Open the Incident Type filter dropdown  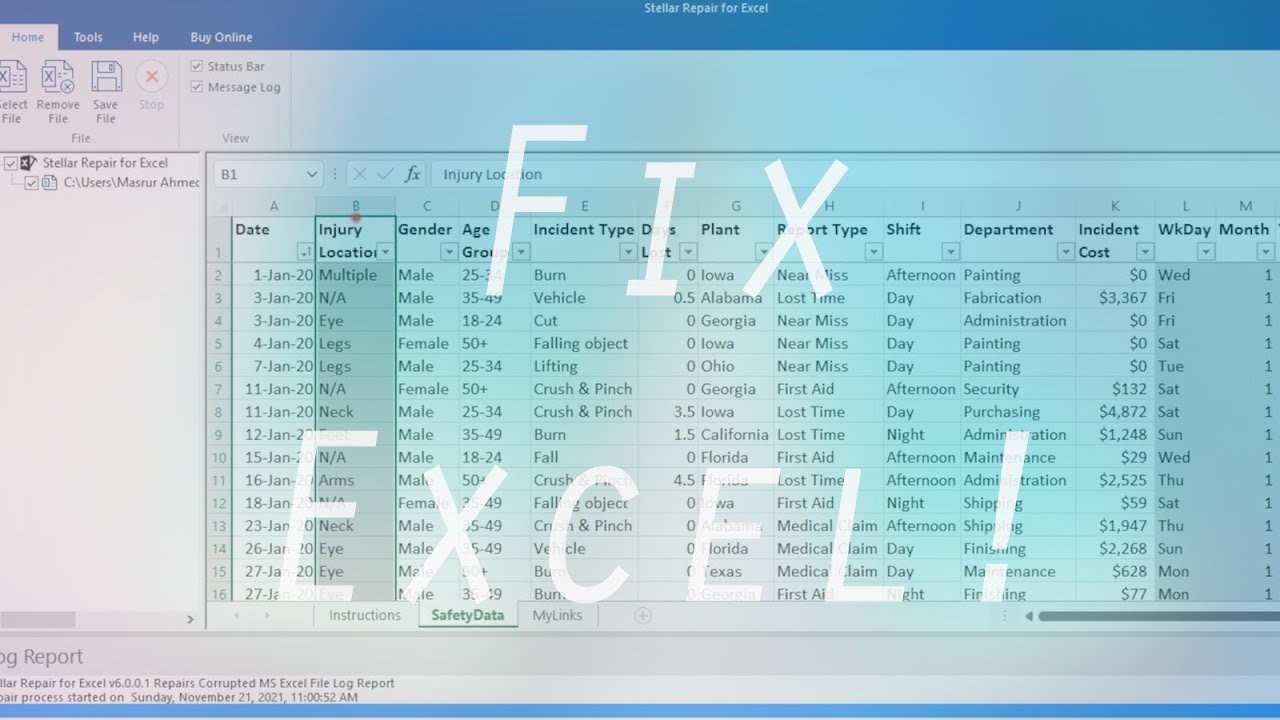[628, 252]
